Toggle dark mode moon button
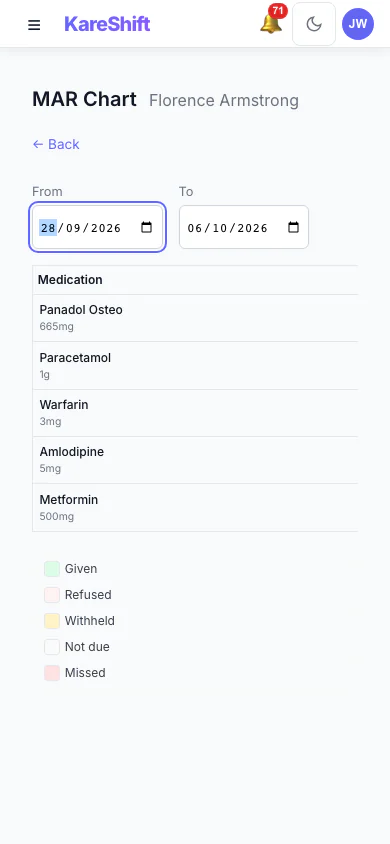This screenshot has width=390, height=844. 314,24
